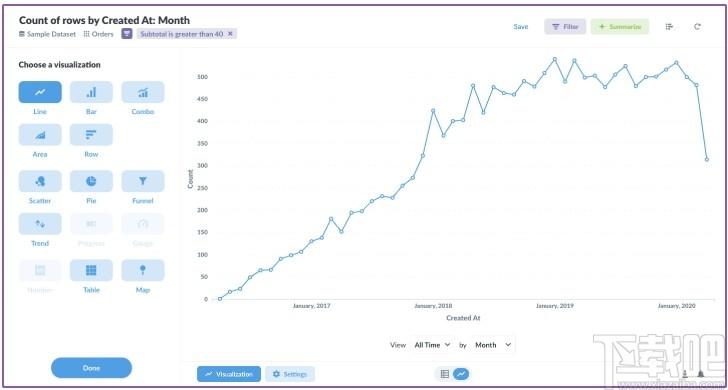Click the Done button

pos(91,368)
